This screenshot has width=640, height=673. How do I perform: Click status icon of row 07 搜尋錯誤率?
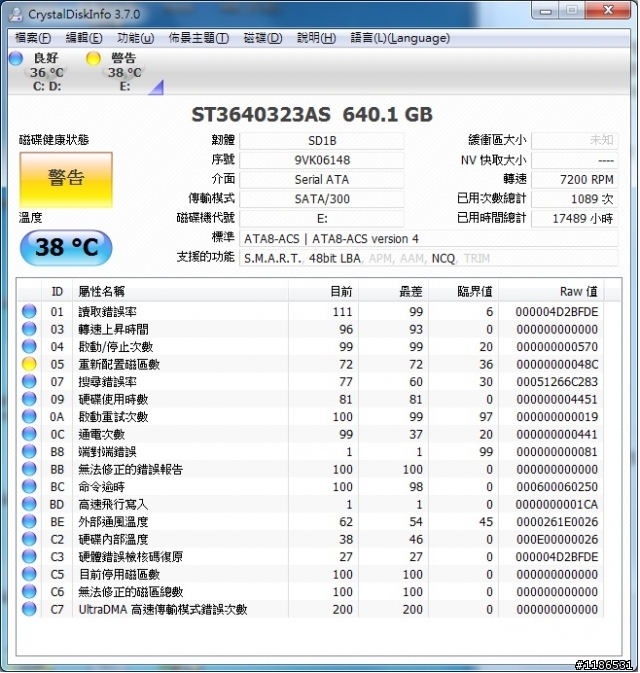pos(29,381)
